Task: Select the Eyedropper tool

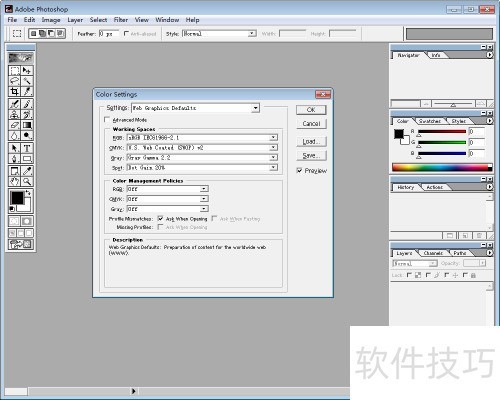Action: tap(27, 171)
